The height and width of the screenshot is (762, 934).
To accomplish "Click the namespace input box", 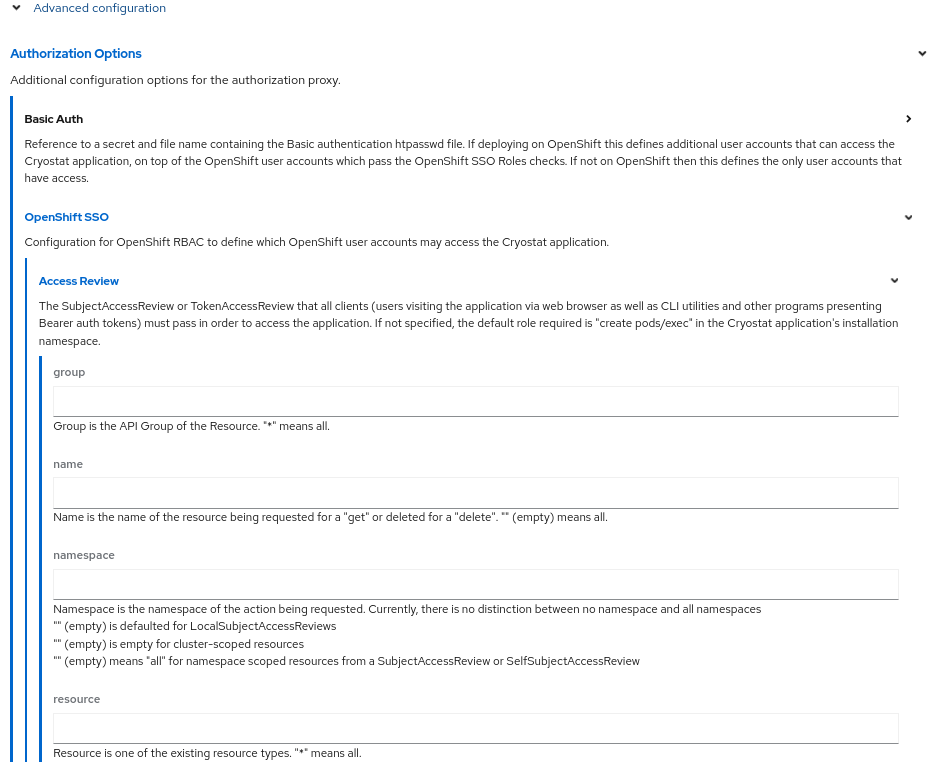I will [x=475, y=584].
